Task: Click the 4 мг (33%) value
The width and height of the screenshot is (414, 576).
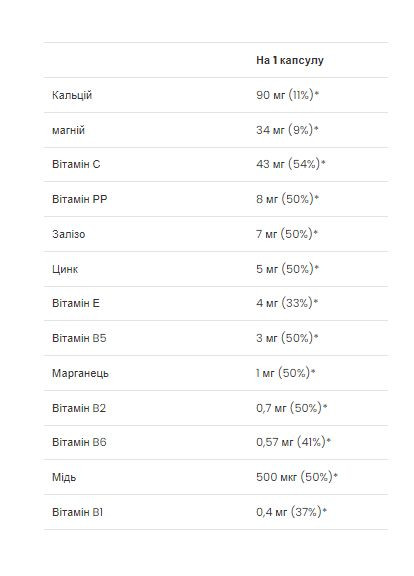Action: point(287,303)
